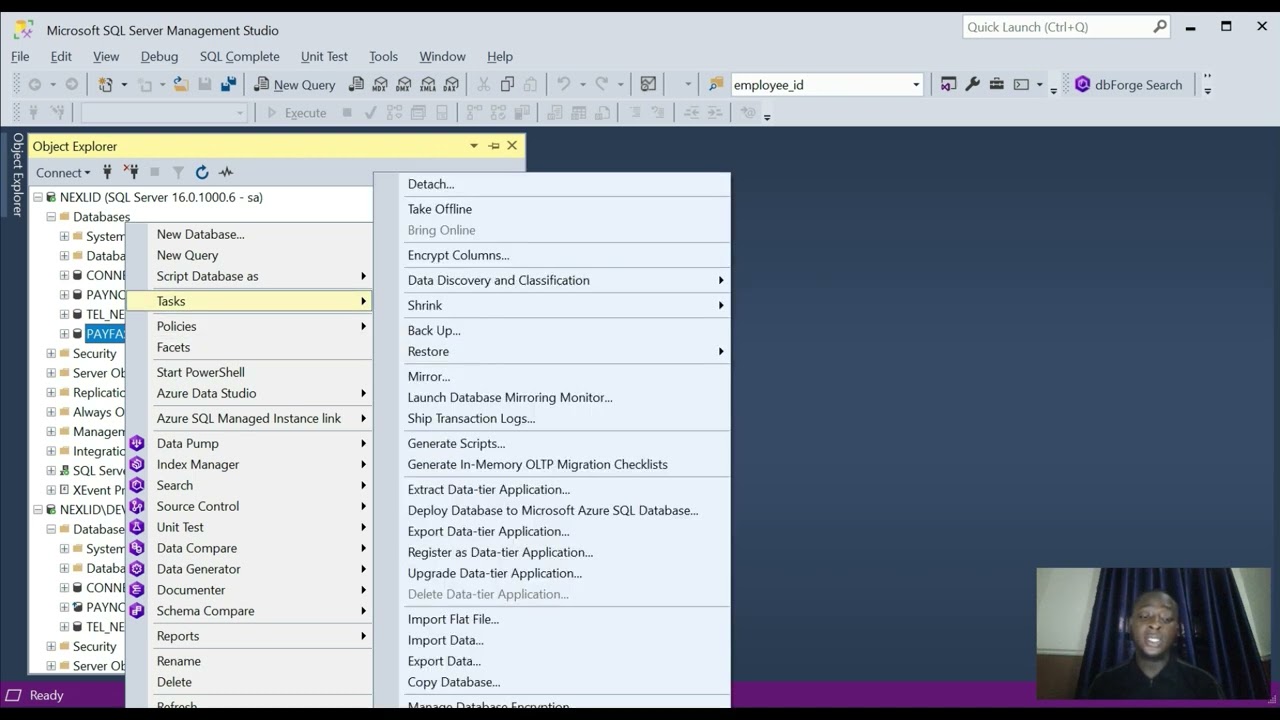Screen dimensions: 1280x720
Task: Open the Tools menu
Action: pyautogui.click(x=383, y=56)
